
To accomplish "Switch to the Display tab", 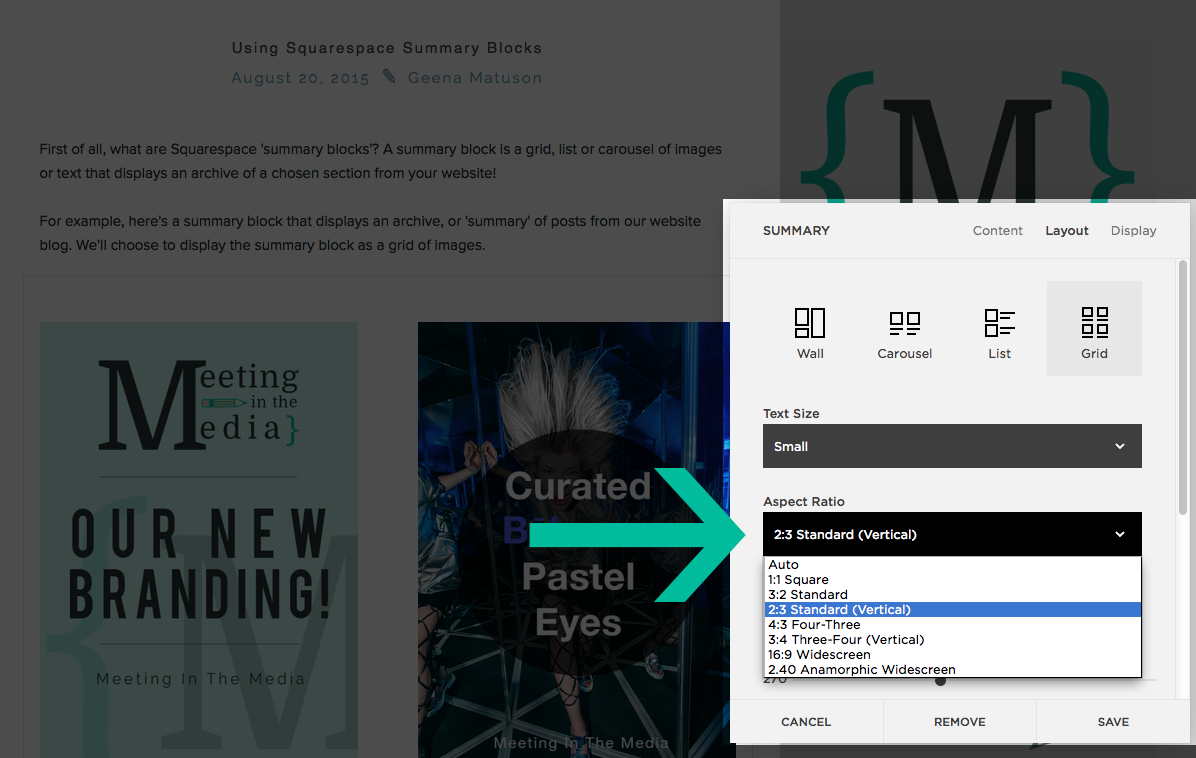I will (x=1133, y=230).
